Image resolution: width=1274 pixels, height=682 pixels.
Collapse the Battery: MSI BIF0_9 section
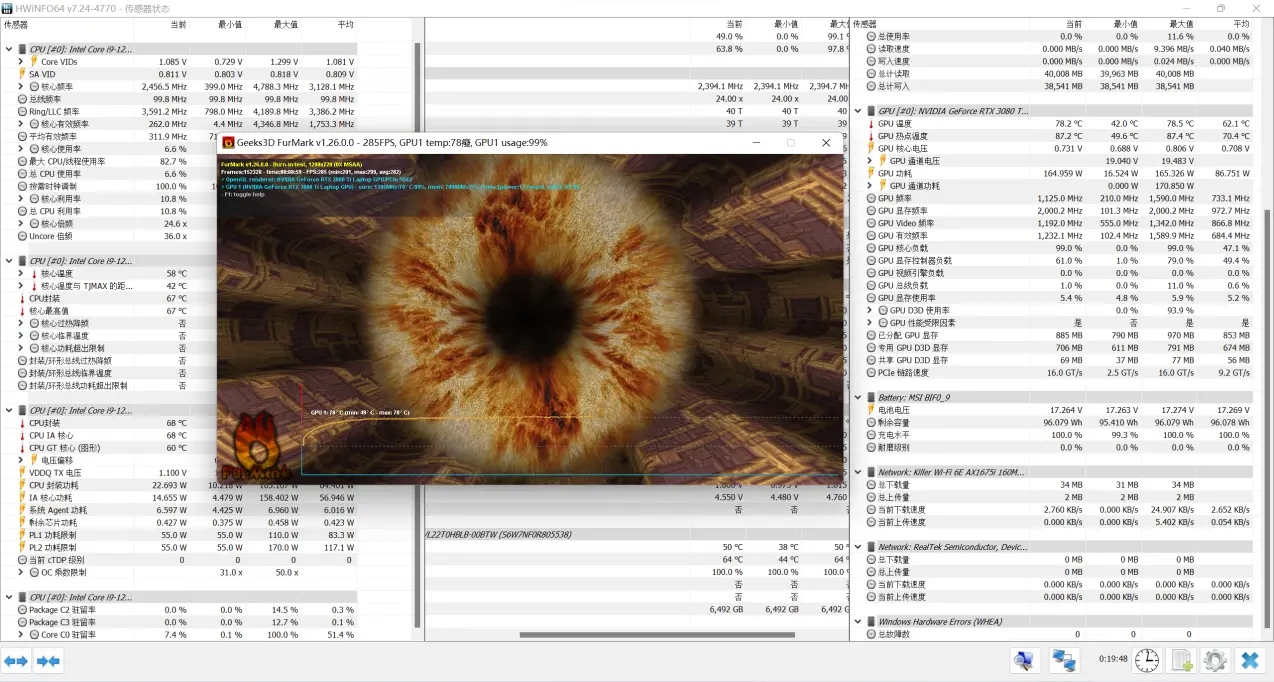[x=858, y=397]
